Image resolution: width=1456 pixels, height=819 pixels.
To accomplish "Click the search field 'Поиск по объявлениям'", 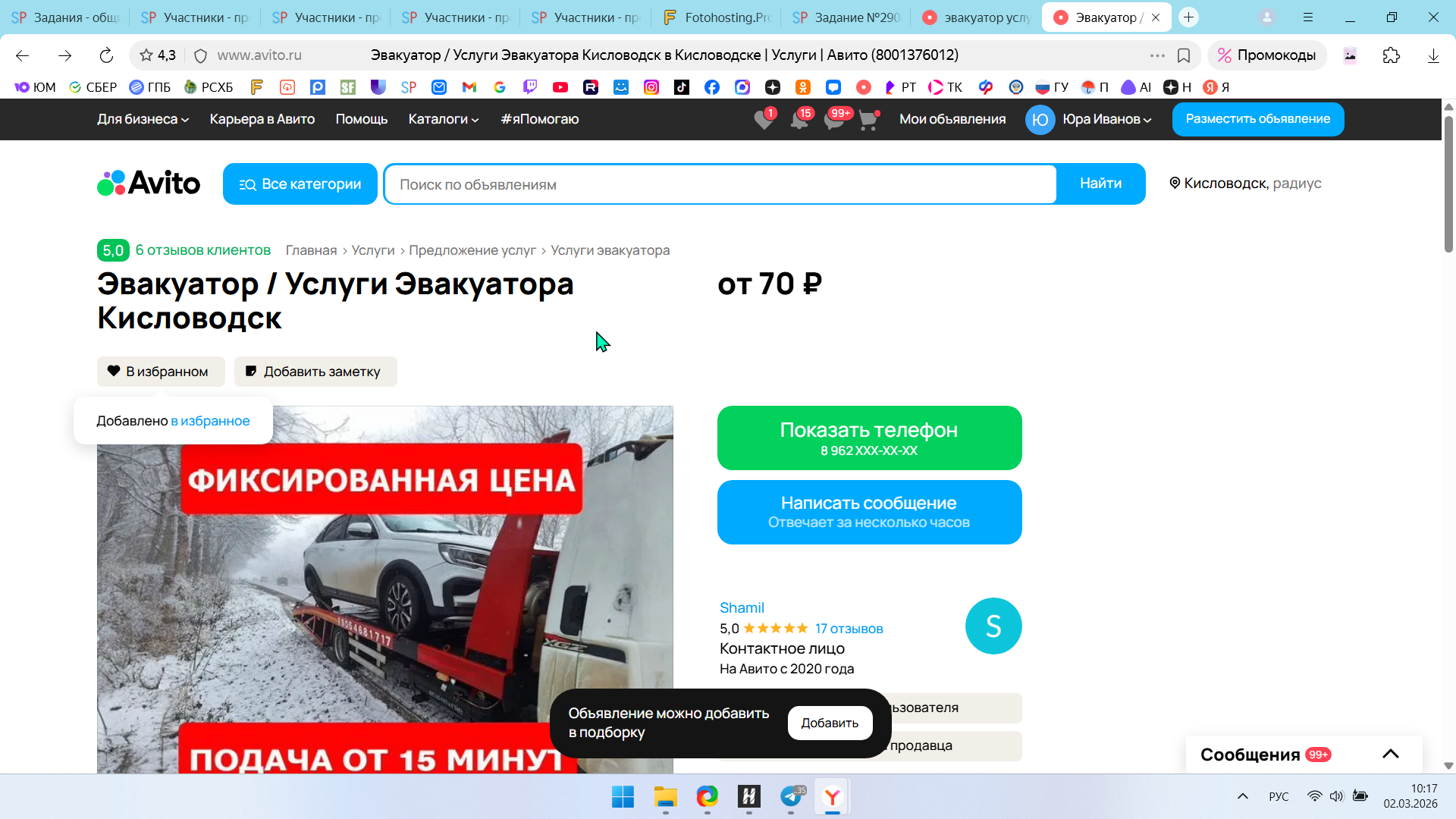I will coord(719,184).
